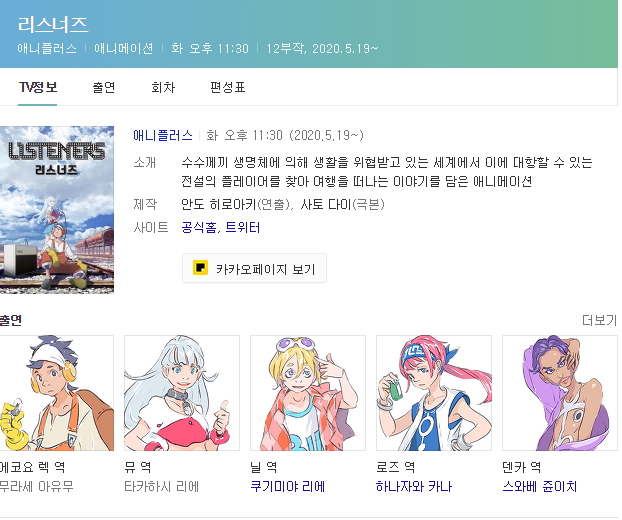Select the 뮤 character portrait
This screenshot has width=622, height=520.
pyautogui.click(x=182, y=393)
